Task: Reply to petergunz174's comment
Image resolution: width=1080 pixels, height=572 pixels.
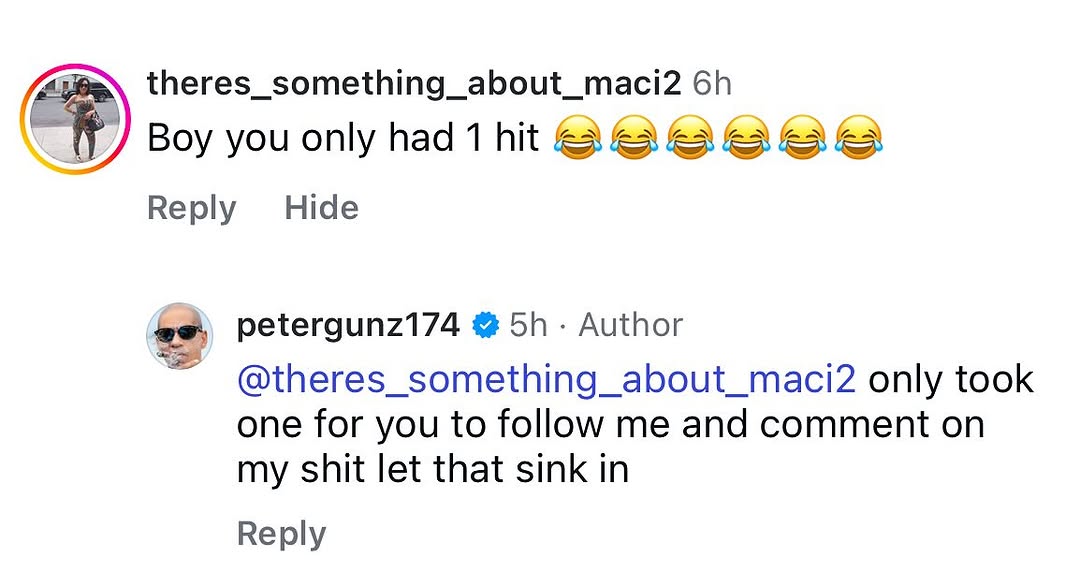Action: click(x=281, y=534)
